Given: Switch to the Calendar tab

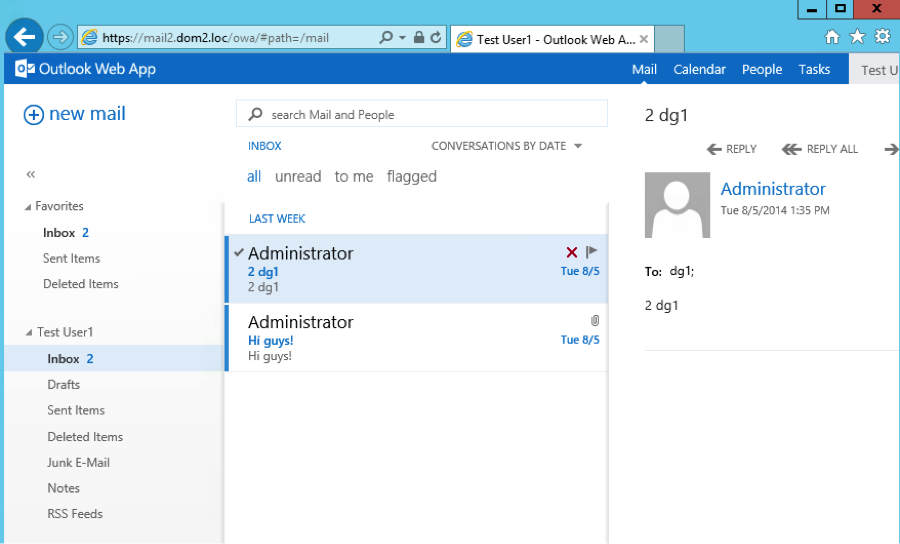Looking at the screenshot, I should (699, 70).
